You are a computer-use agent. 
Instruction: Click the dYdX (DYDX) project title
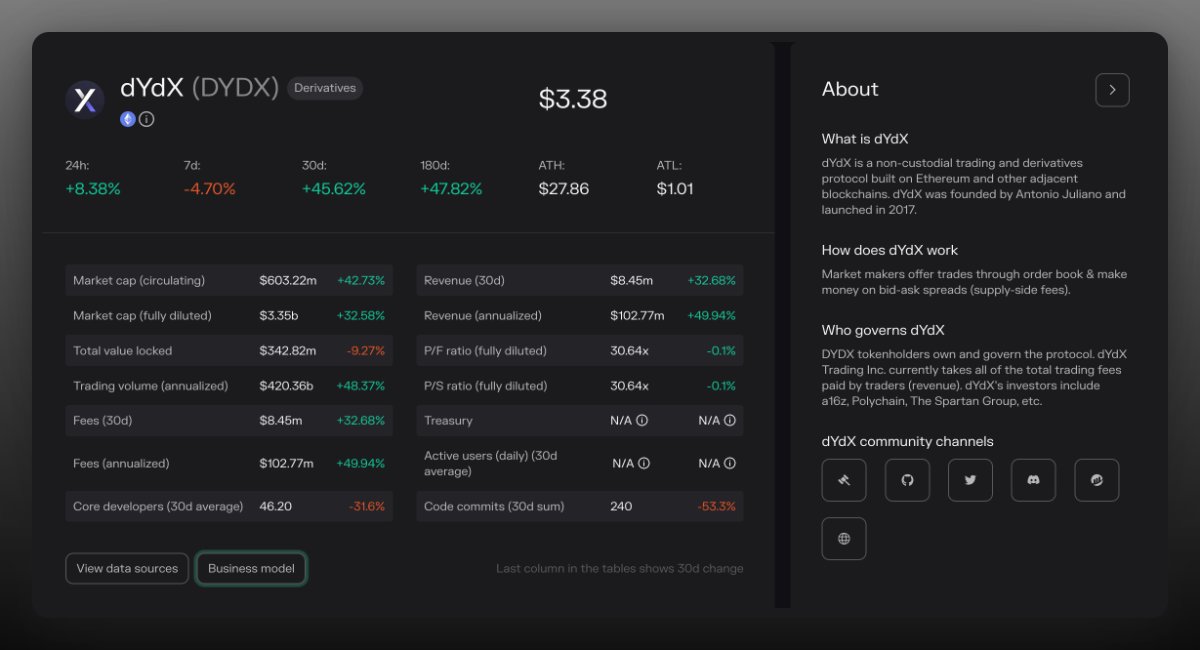click(199, 88)
